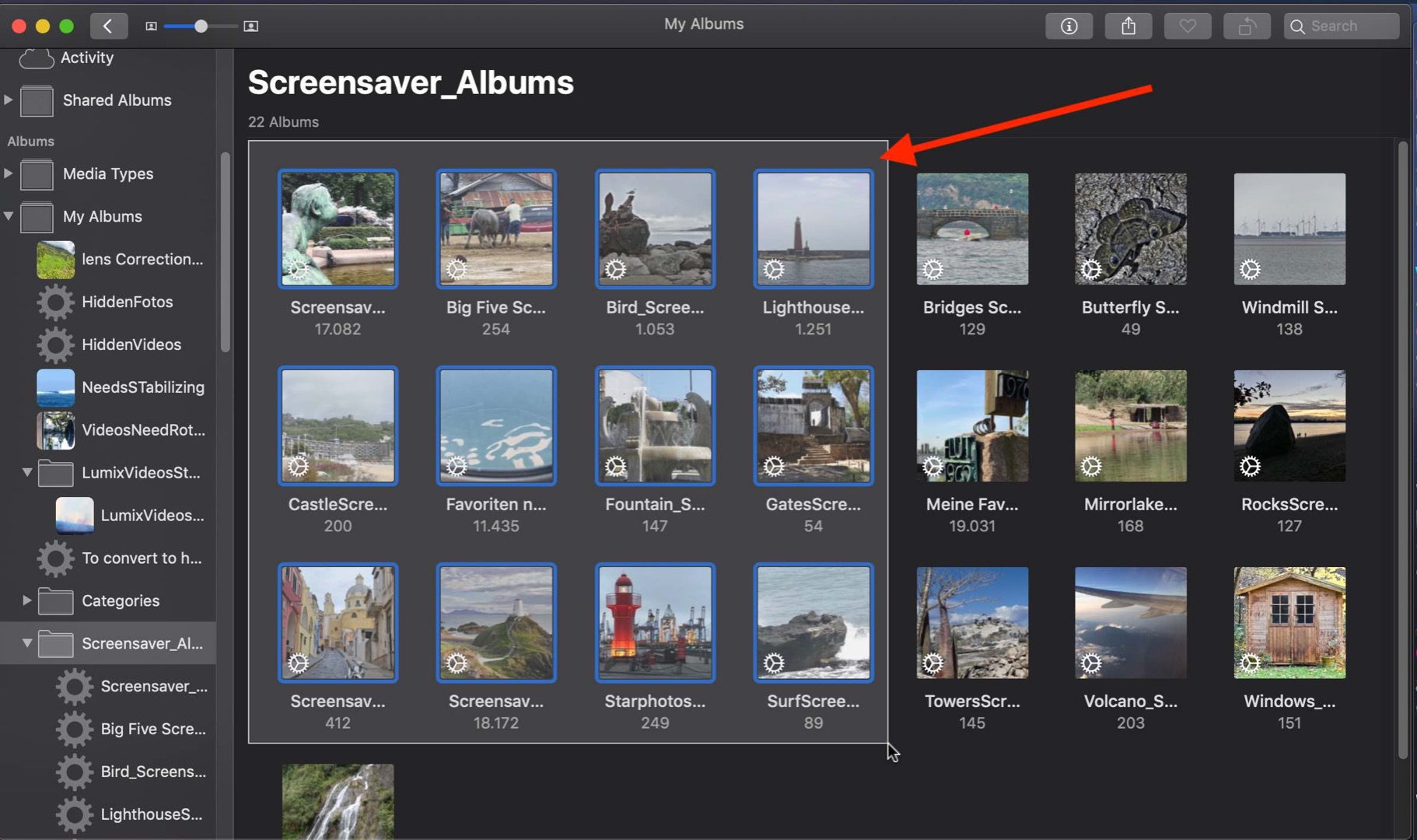This screenshot has height=840, width=1417.
Task: Click Big Five Scre... gear icon in sidebar
Action: pos(75,730)
